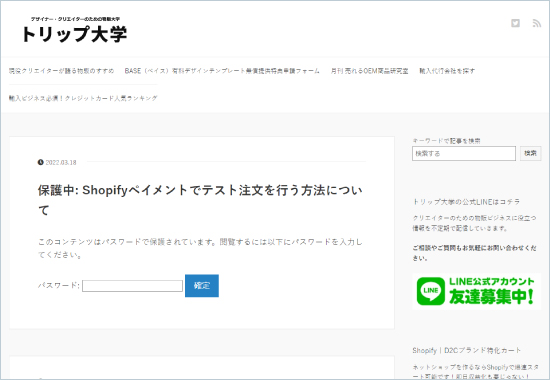Click the blue 確定 submit button
This screenshot has height=380, width=550.
[x=202, y=286]
